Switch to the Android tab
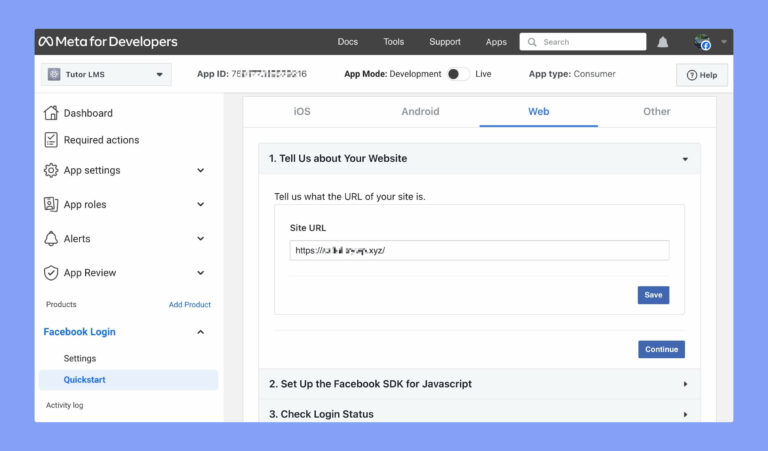Image resolution: width=768 pixels, height=451 pixels. tap(420, 112)
